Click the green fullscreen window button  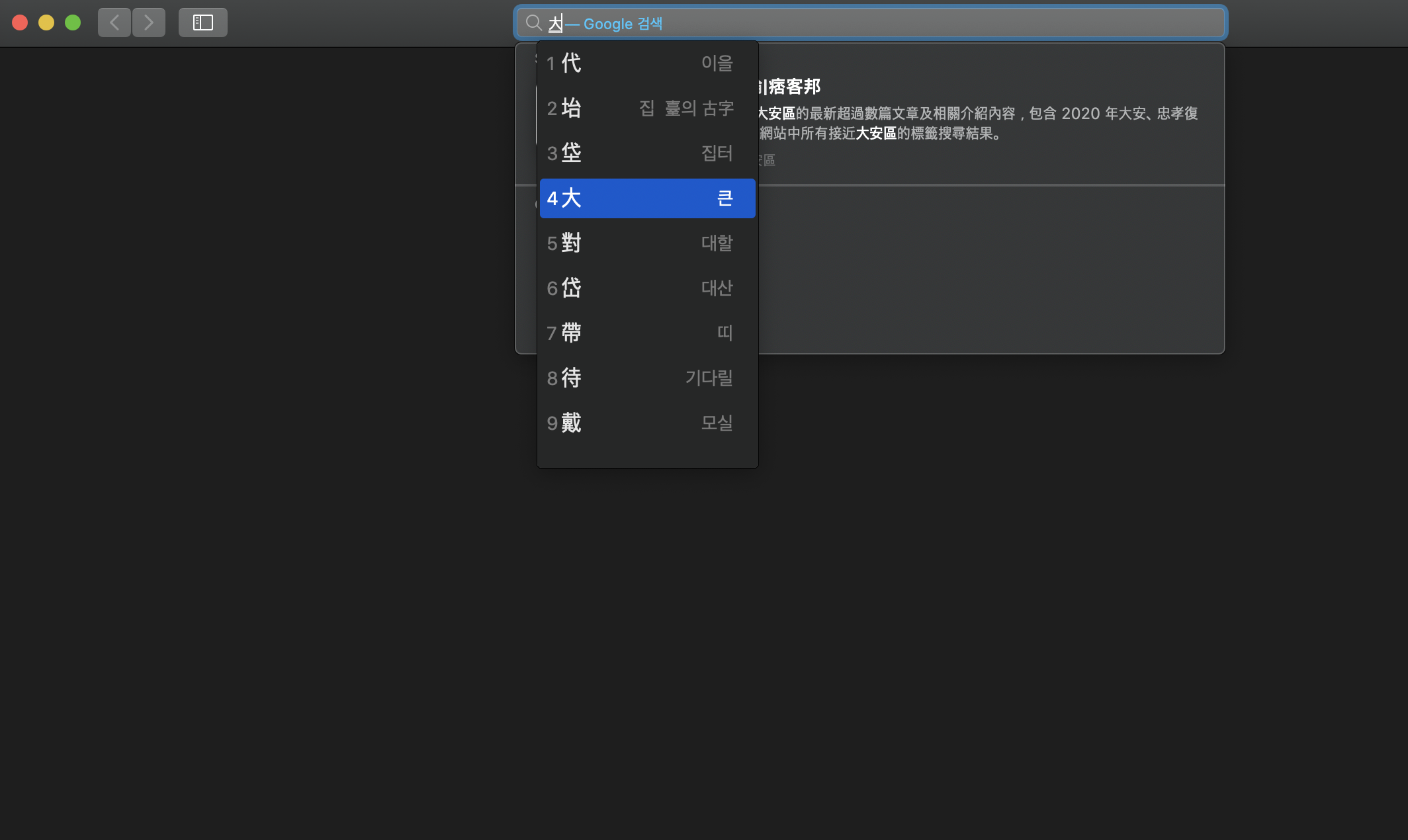point(73,22)
